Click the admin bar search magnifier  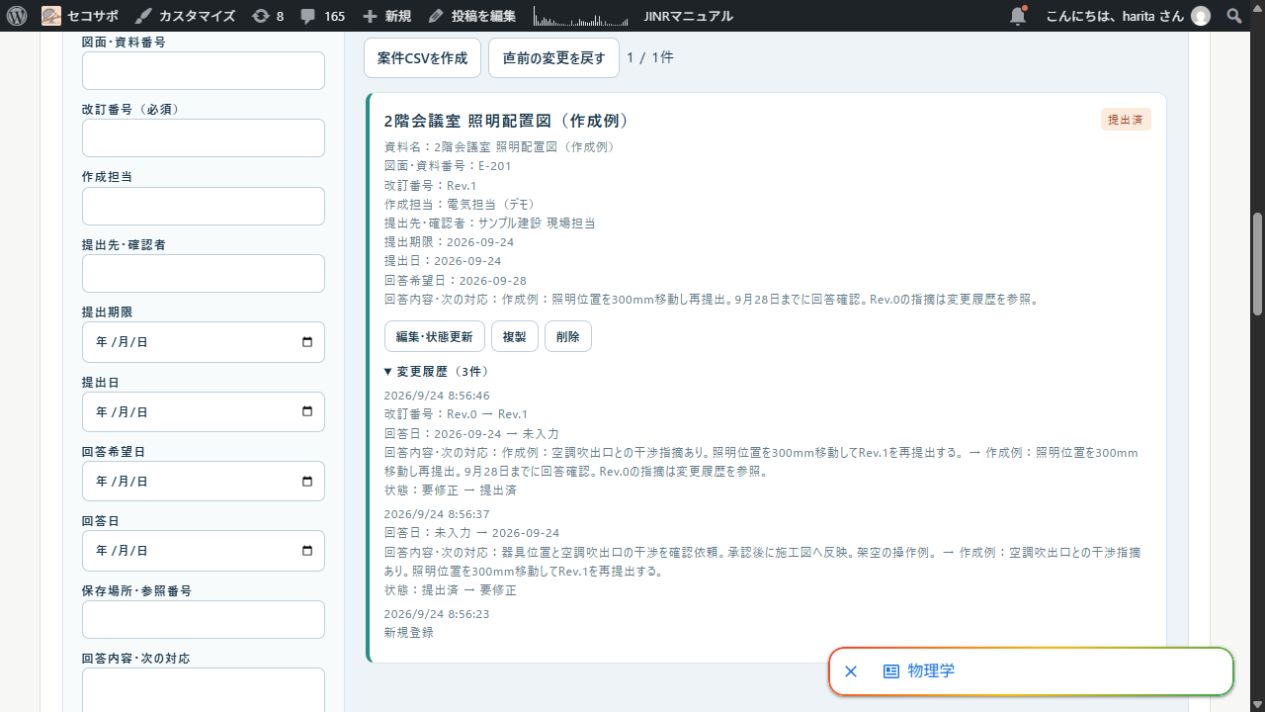[1235, 16]
